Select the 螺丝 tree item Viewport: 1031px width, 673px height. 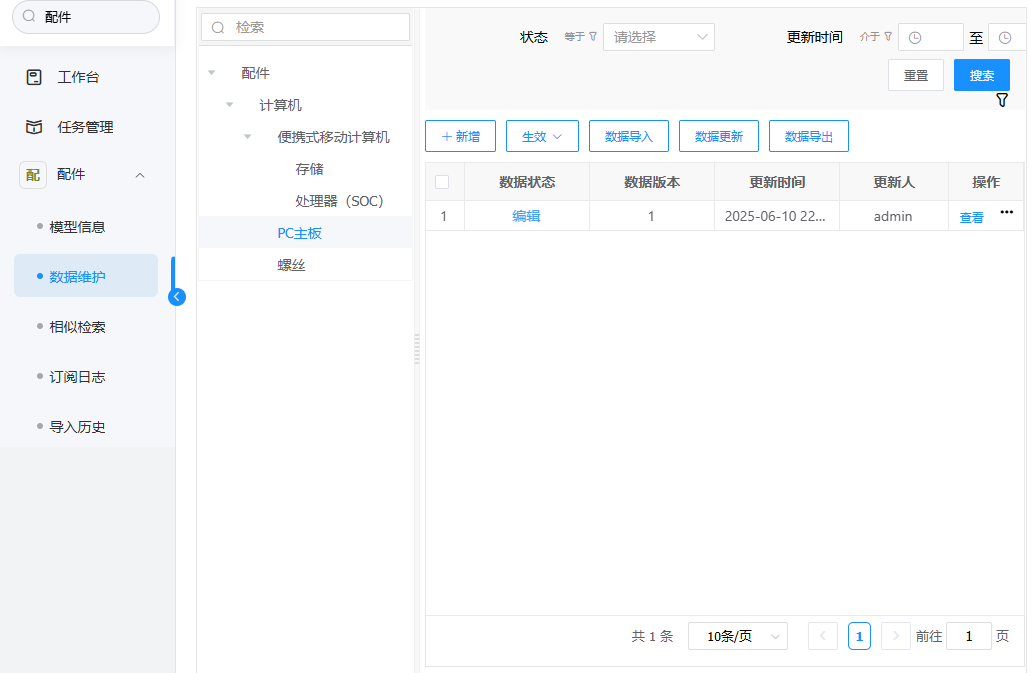291,265
